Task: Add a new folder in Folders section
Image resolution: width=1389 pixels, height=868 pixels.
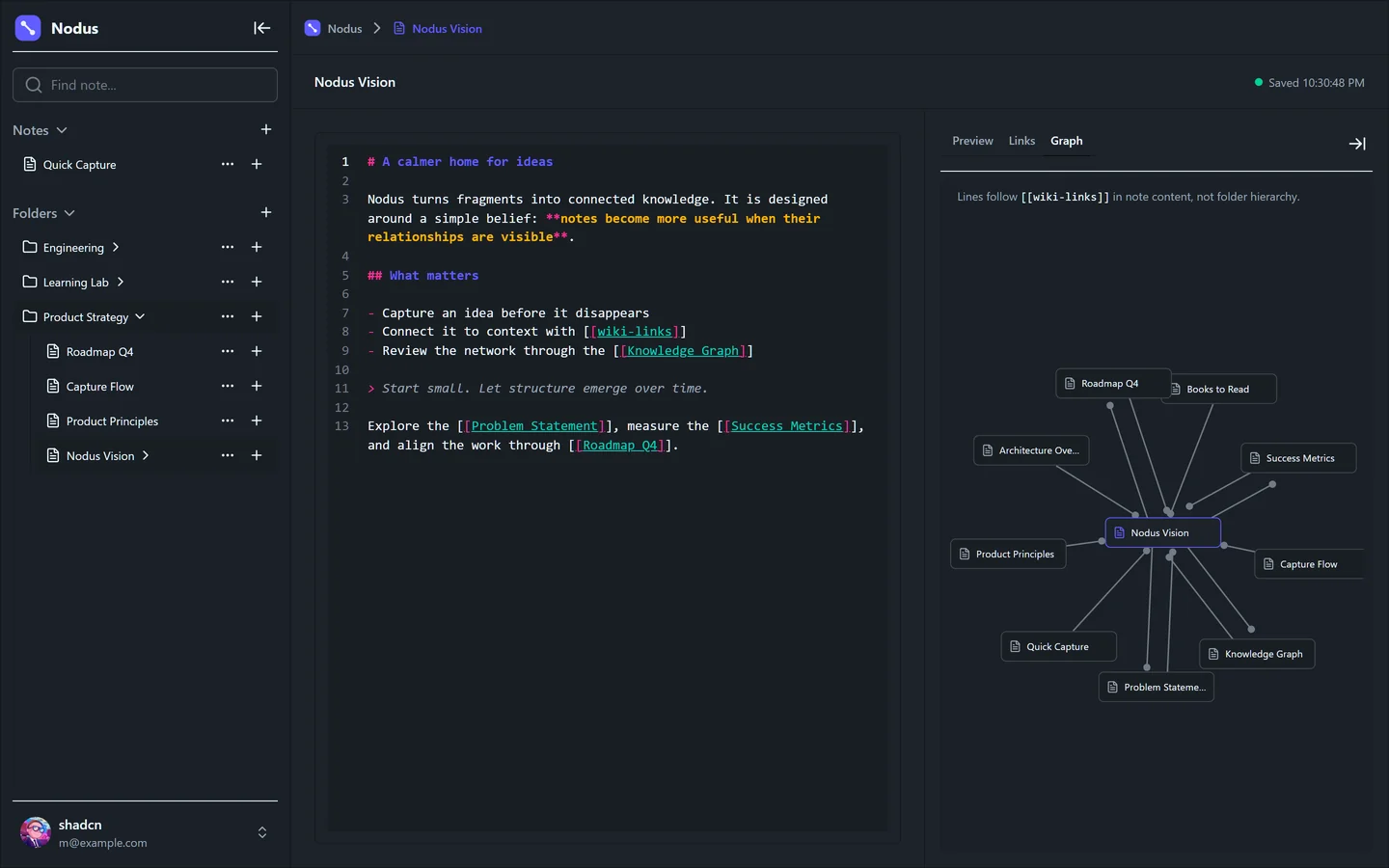Action: 266,212
